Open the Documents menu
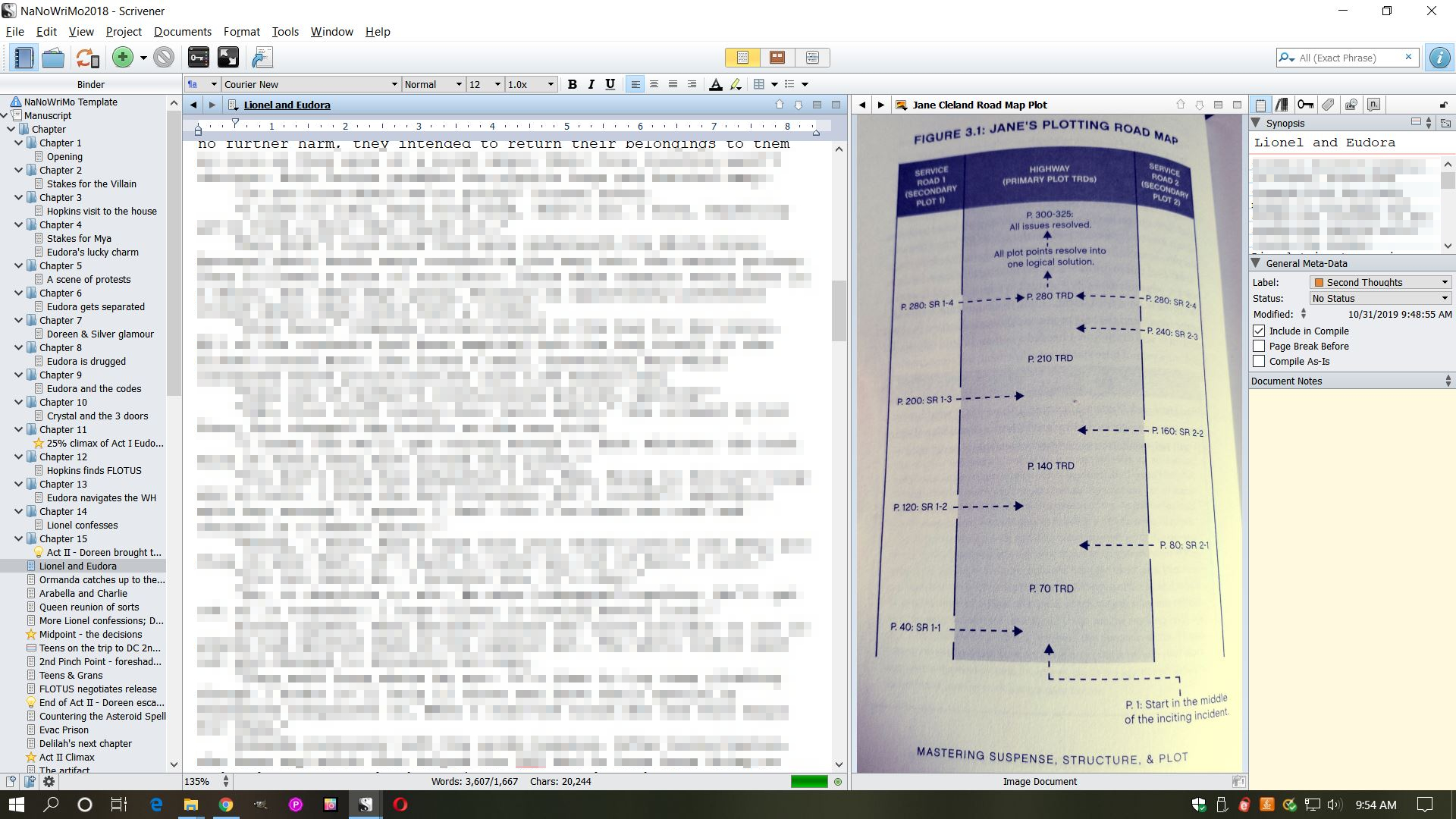Screen dimensions: 1456x819 click(183, 32)
